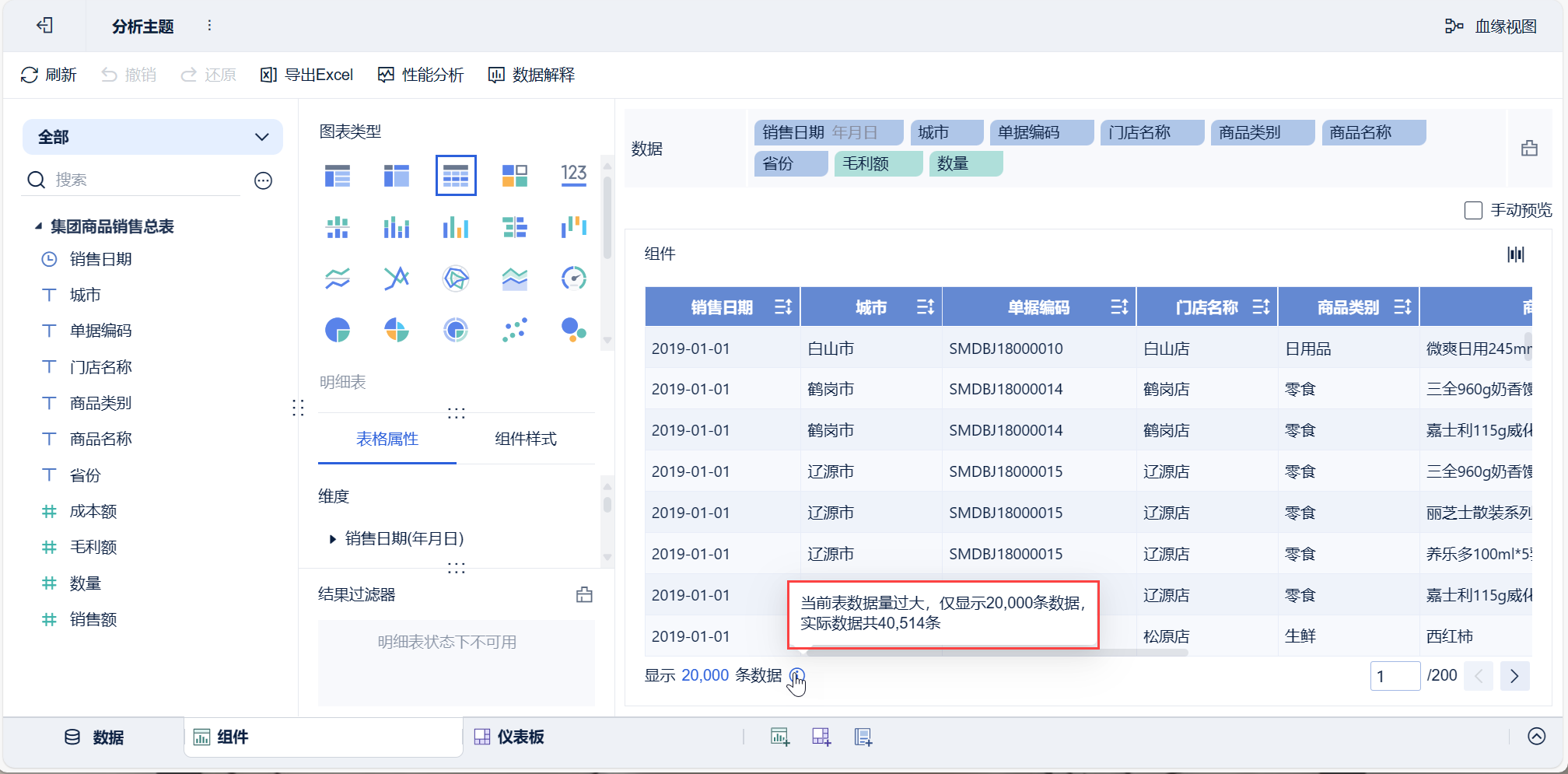1568x774 pixels.
Task: Switch to the 表格属性 tab
Action: tap(387, 440)
